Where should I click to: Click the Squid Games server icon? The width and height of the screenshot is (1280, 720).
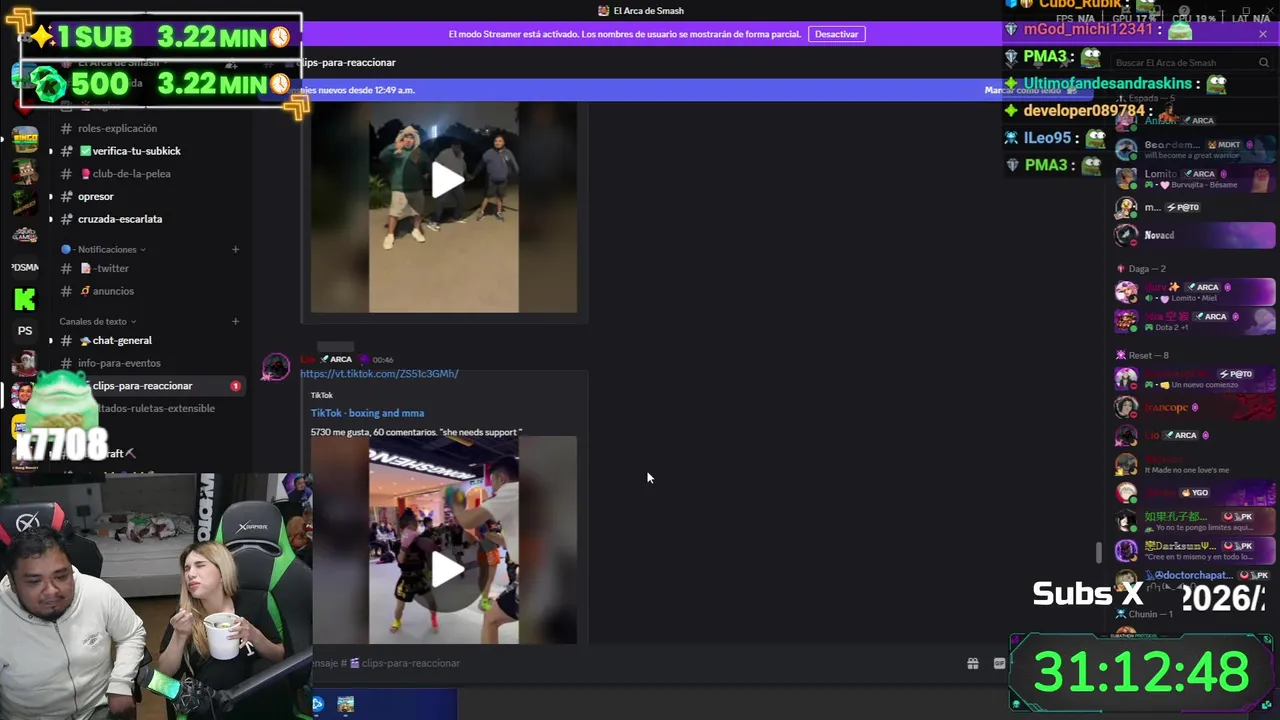click(25, 236)
